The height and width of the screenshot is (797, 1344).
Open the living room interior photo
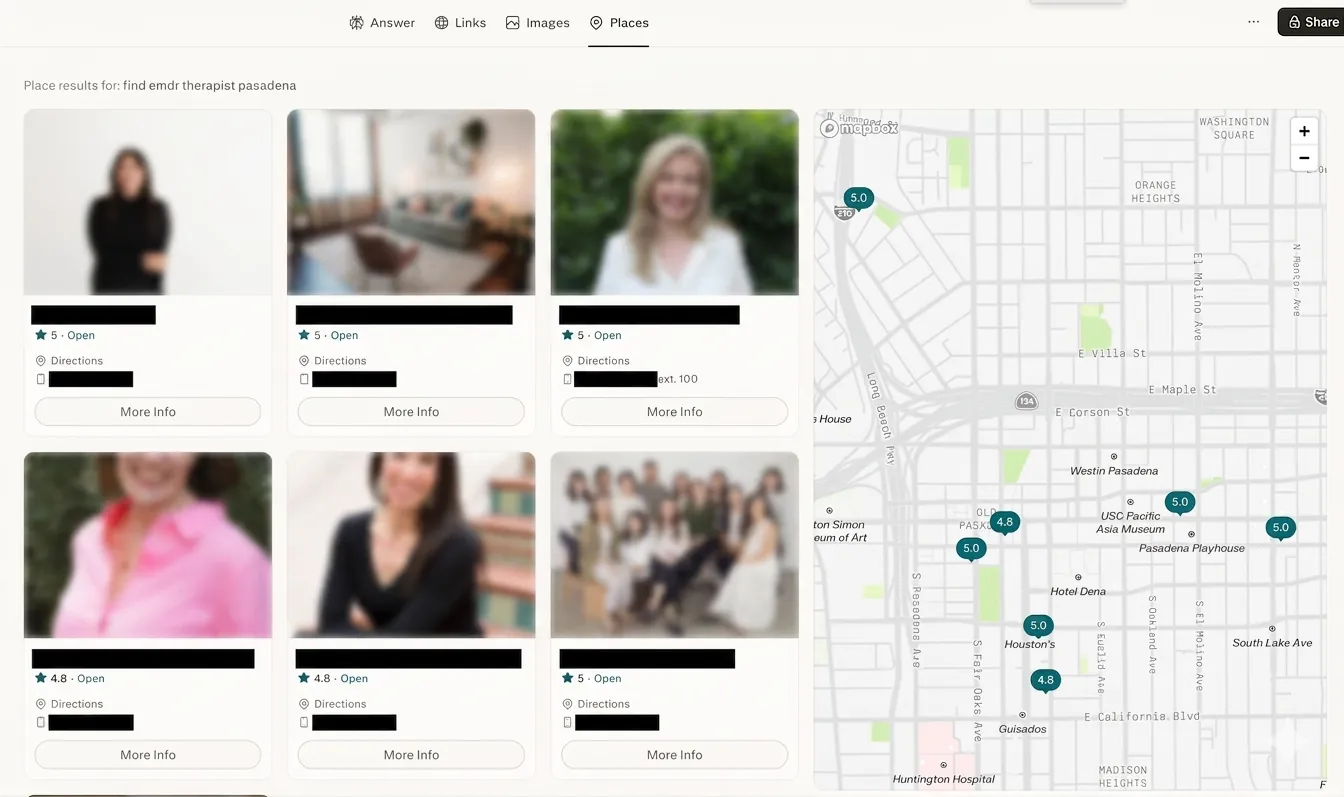(411, 202)
